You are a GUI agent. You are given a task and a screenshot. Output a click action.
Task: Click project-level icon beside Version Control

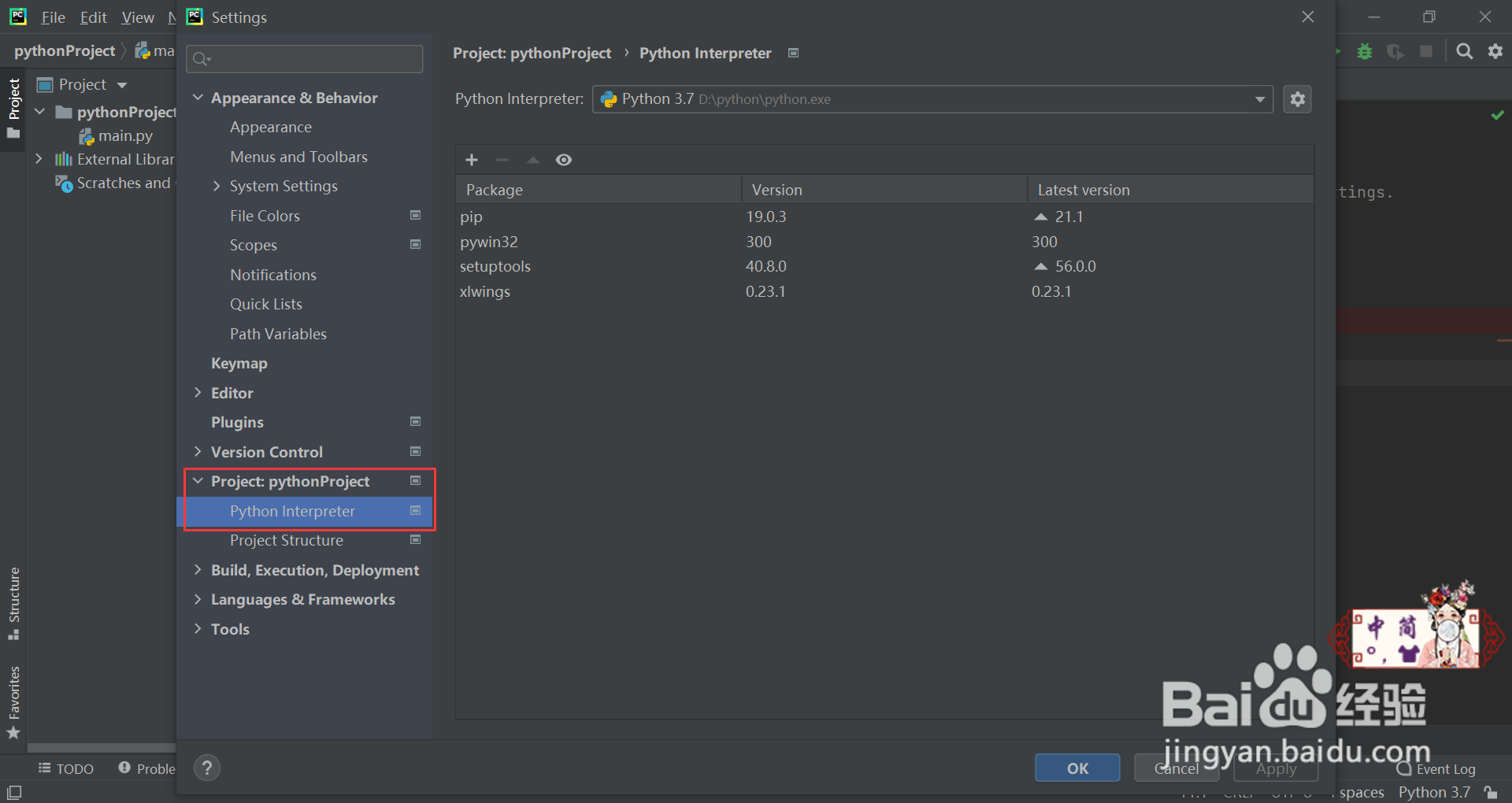click(x=416, y=451)
